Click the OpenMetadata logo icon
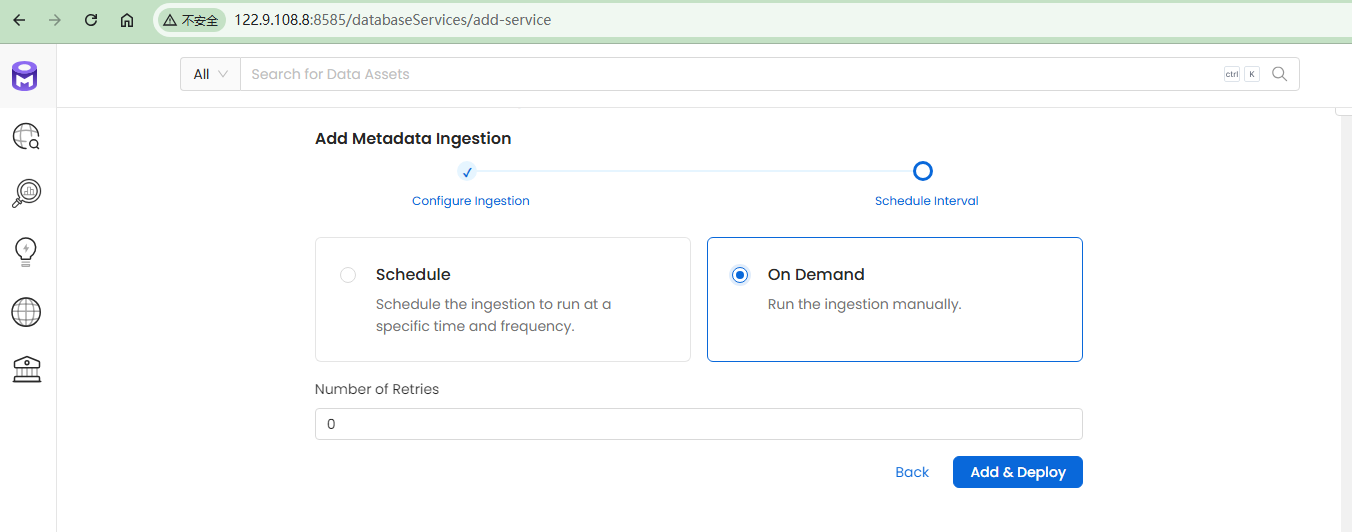Screen dimensions: 1352x532 click(x=25, y=76)
